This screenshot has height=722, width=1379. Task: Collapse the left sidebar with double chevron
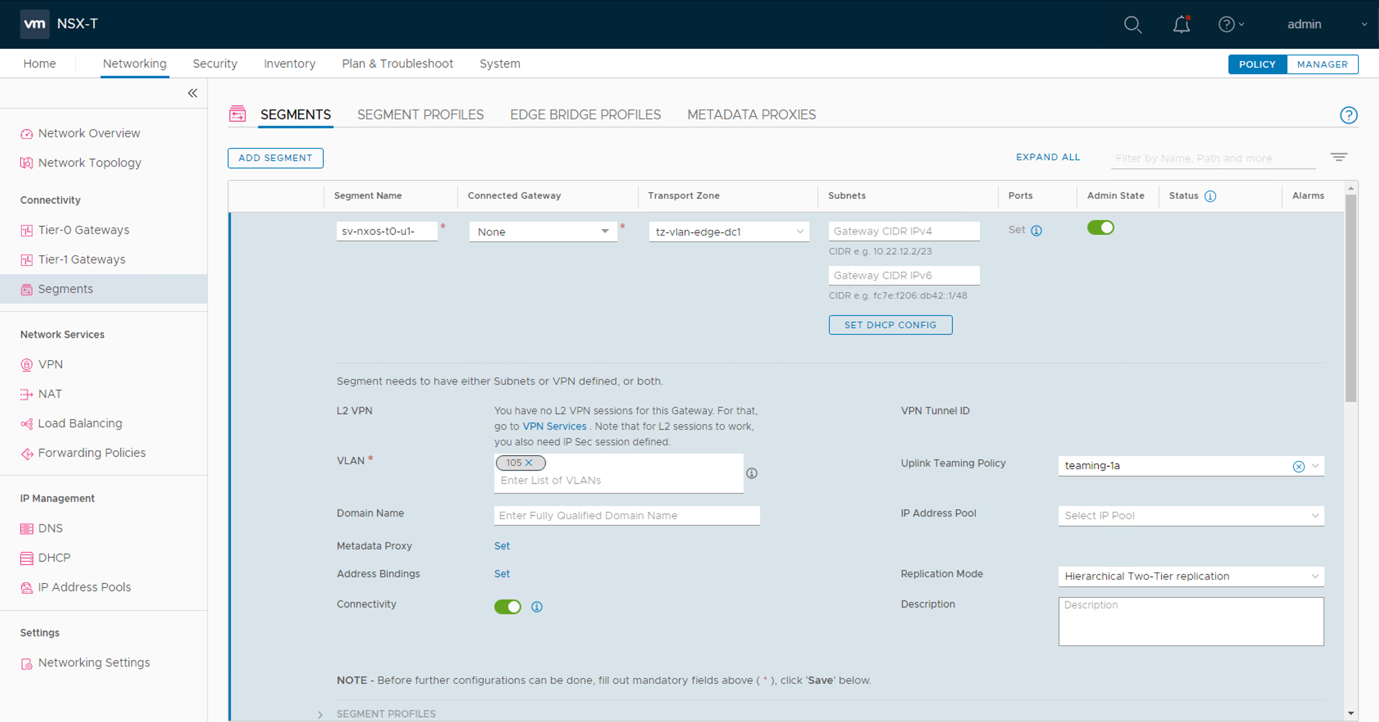tap(192, 93)
